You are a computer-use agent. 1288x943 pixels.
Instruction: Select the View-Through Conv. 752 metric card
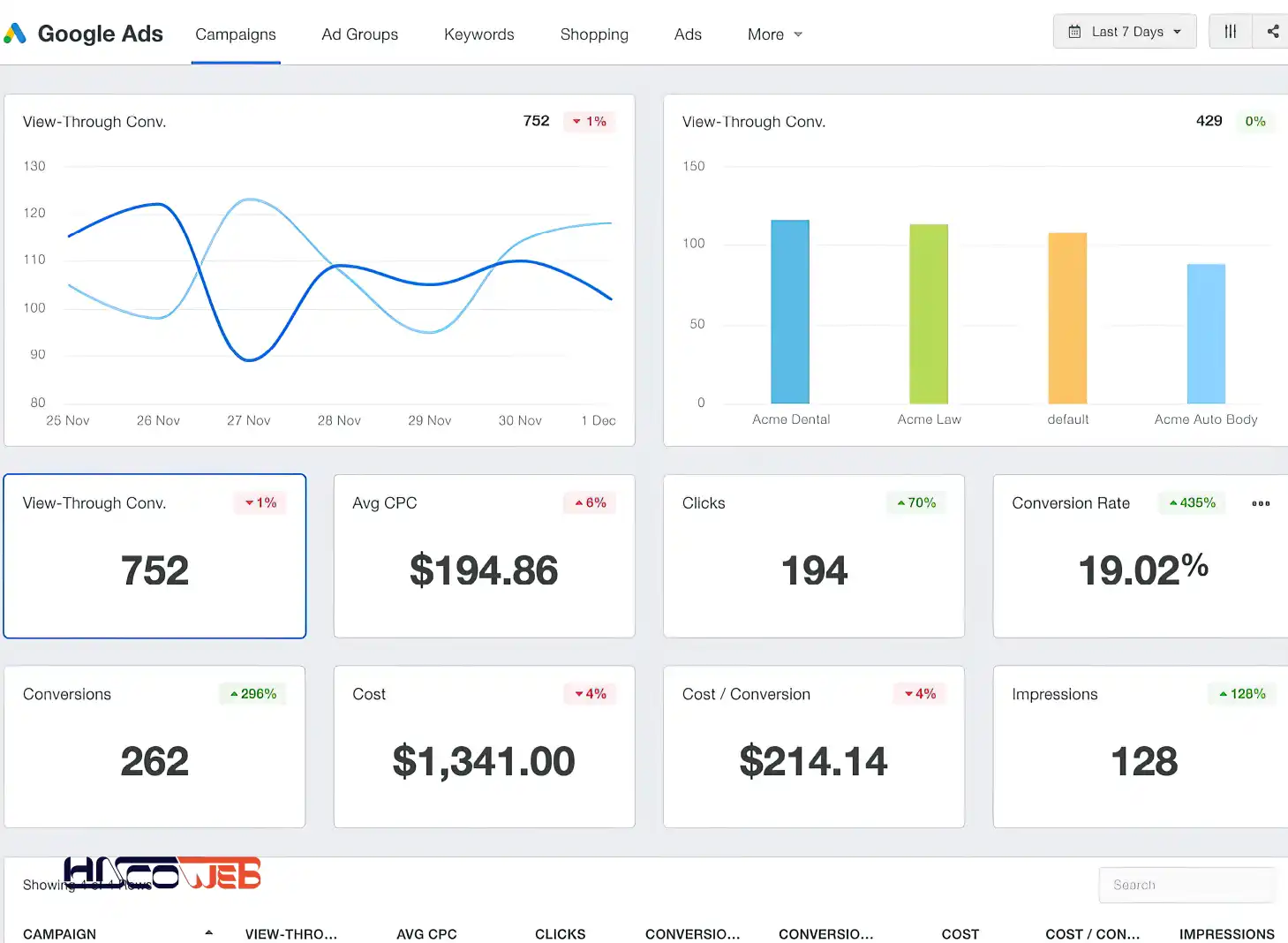[154, 556]
